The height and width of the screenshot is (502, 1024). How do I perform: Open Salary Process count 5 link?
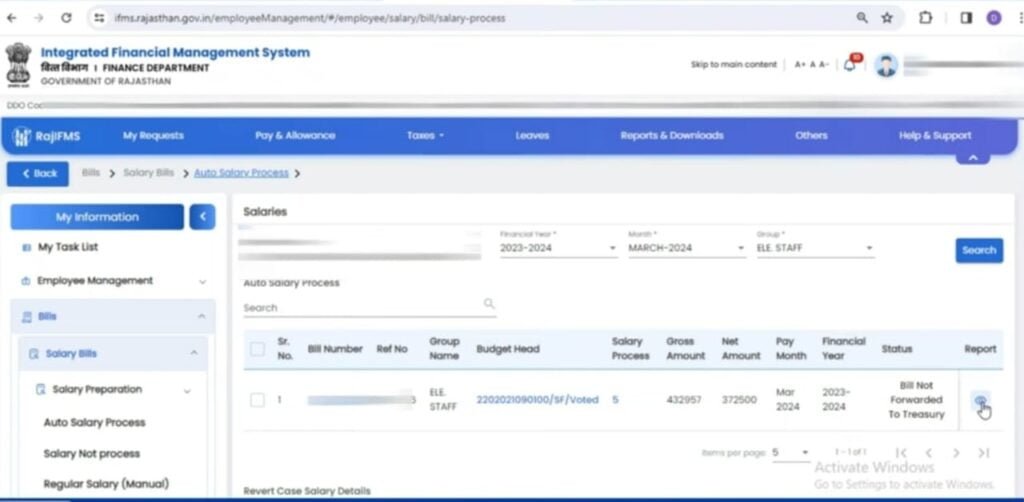(615, 400)
